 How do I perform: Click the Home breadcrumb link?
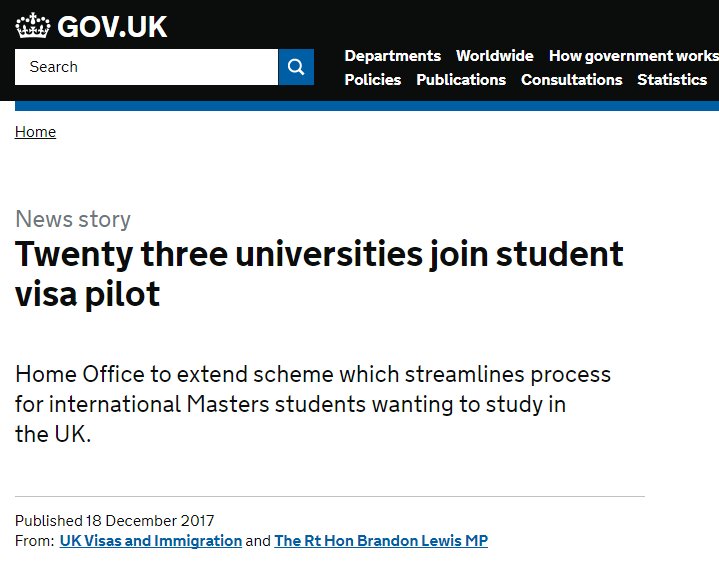point(35,132)
